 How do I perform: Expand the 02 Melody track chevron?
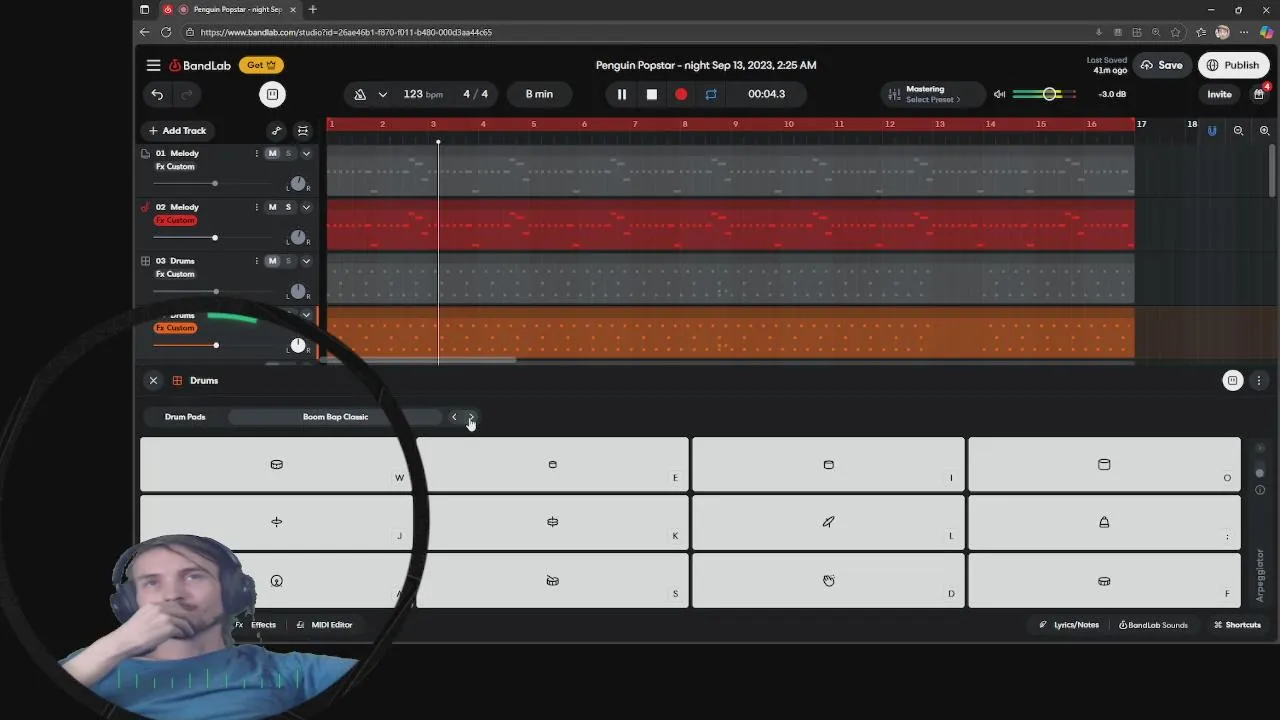[x=306, y=207]
